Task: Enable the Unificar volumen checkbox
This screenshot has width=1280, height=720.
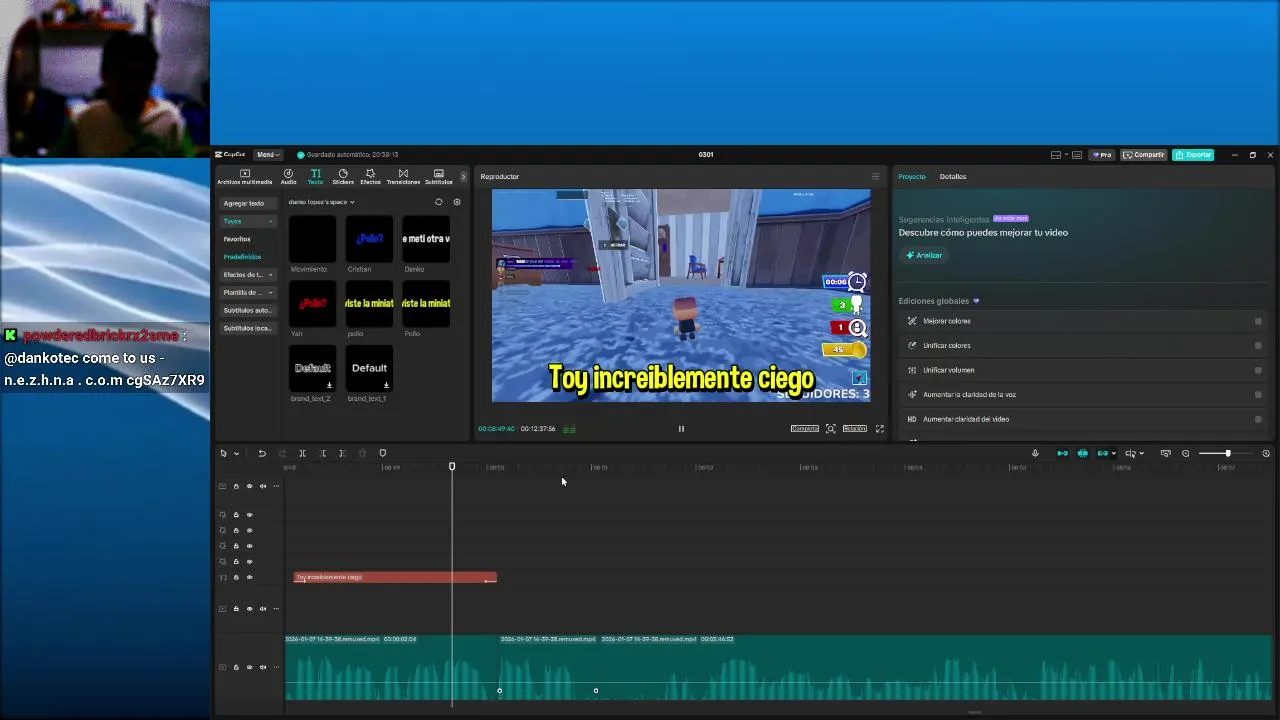Action: click(1258, 370)
